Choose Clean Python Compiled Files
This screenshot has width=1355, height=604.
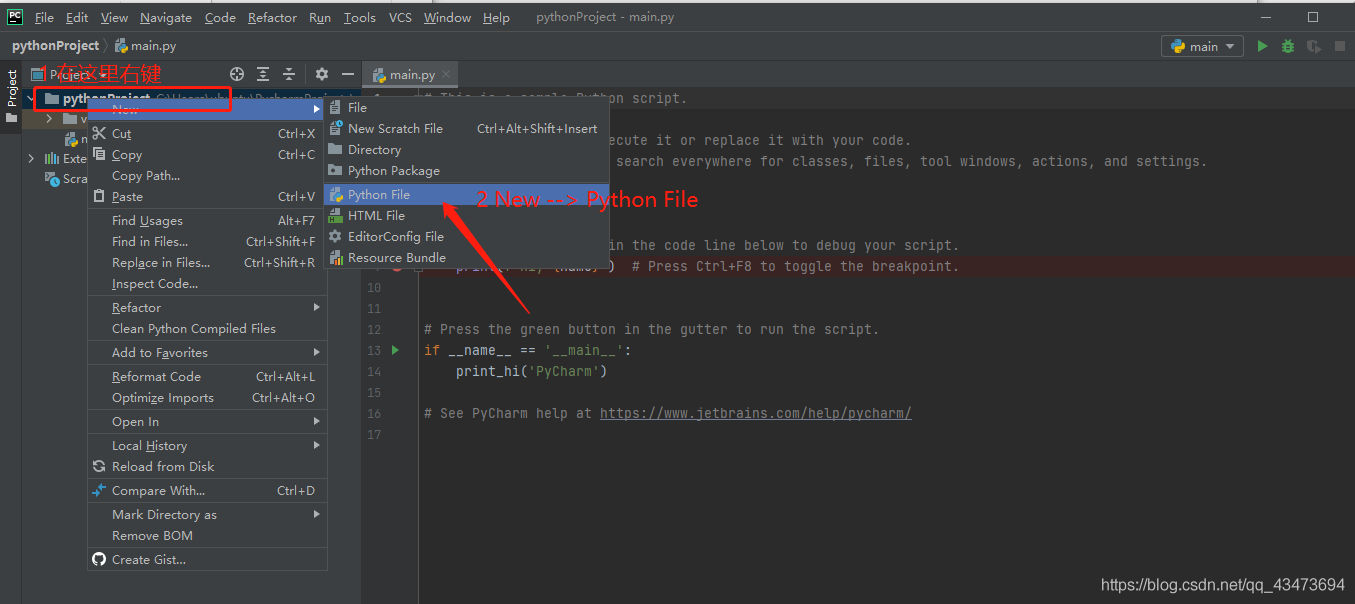click(207, 328)
